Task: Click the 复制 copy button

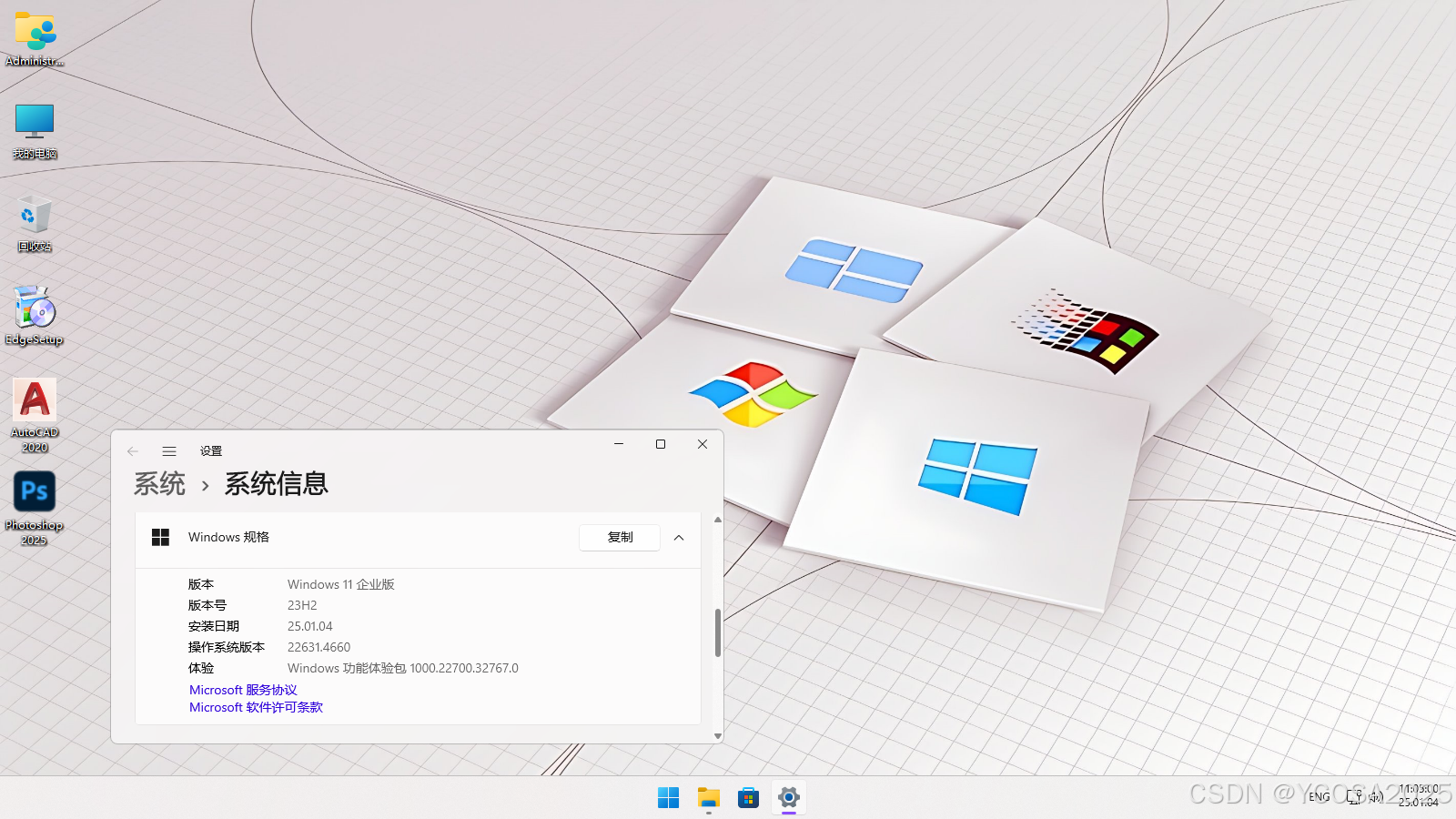Action: (x=620, y=538)
